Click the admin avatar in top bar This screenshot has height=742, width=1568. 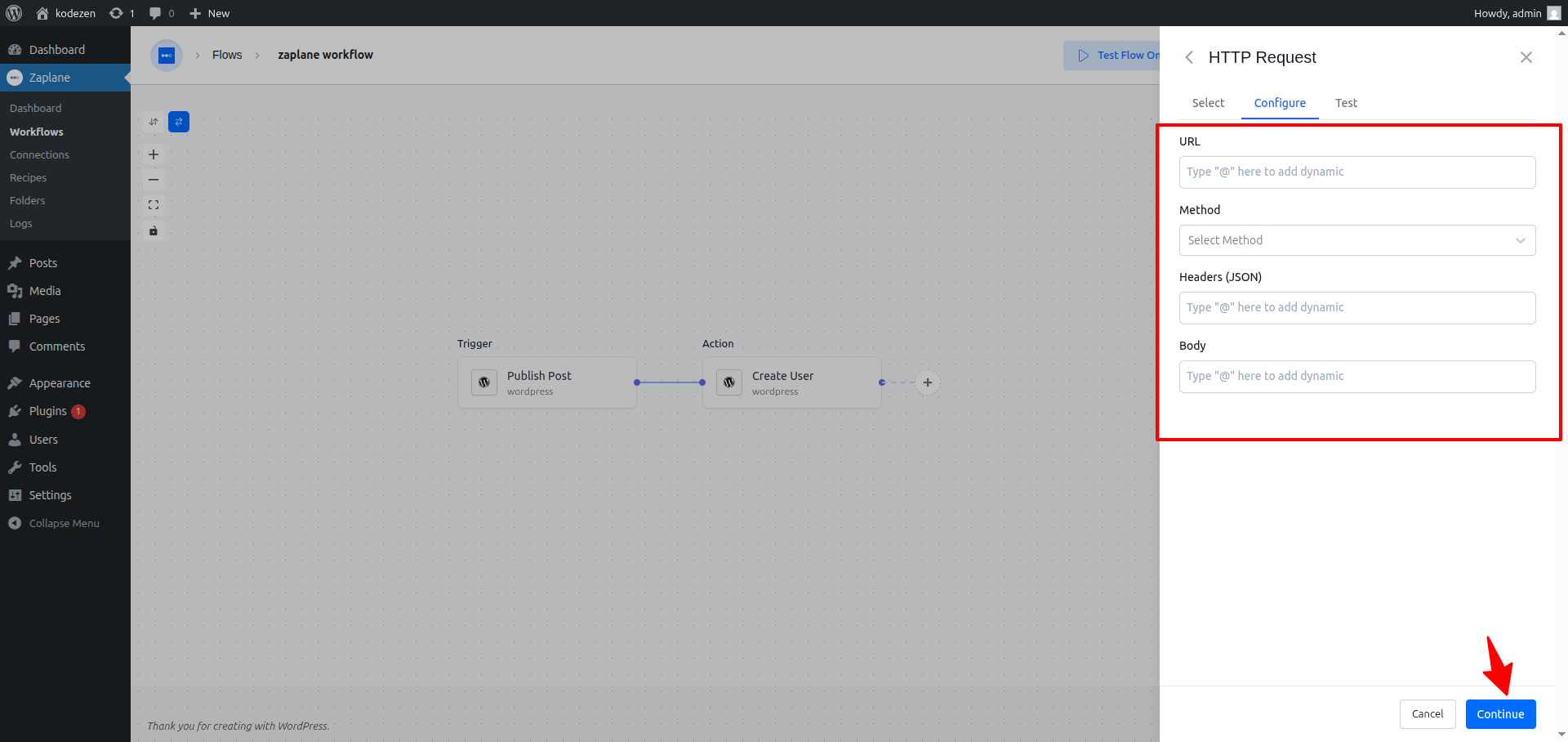(1553, 13)
